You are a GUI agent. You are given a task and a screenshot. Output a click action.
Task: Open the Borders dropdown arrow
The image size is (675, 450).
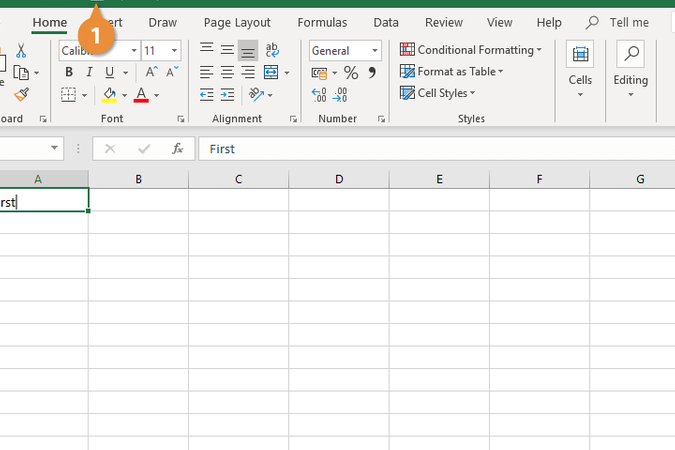84,95
